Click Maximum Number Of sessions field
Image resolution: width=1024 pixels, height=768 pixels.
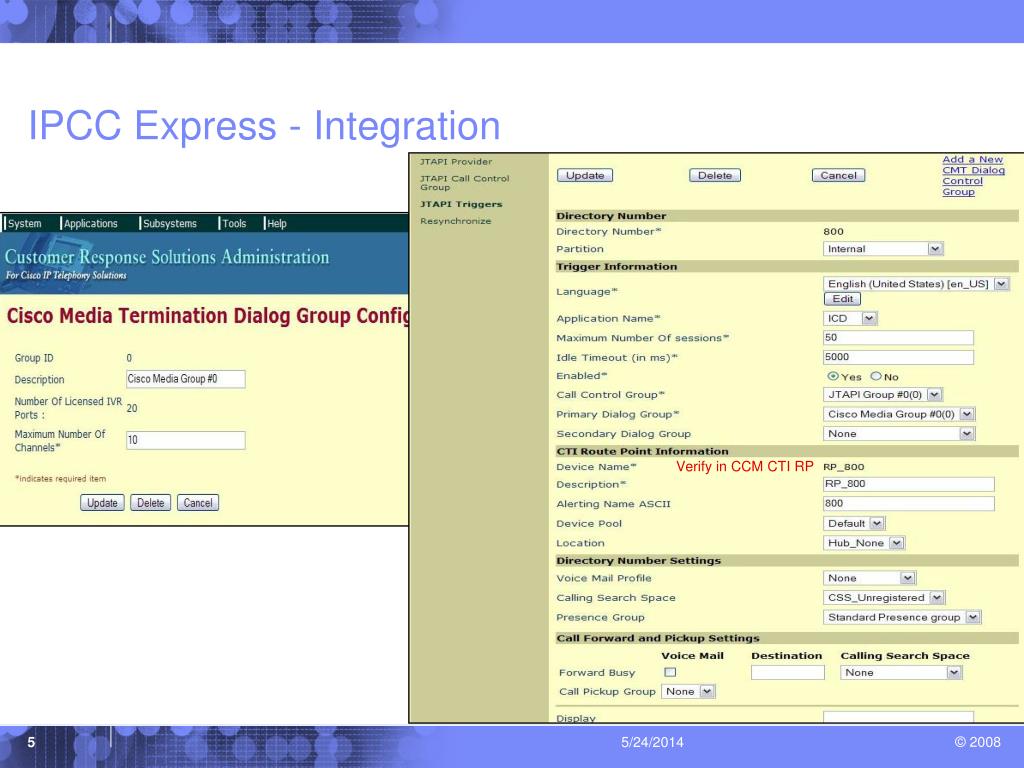[899, 338]
